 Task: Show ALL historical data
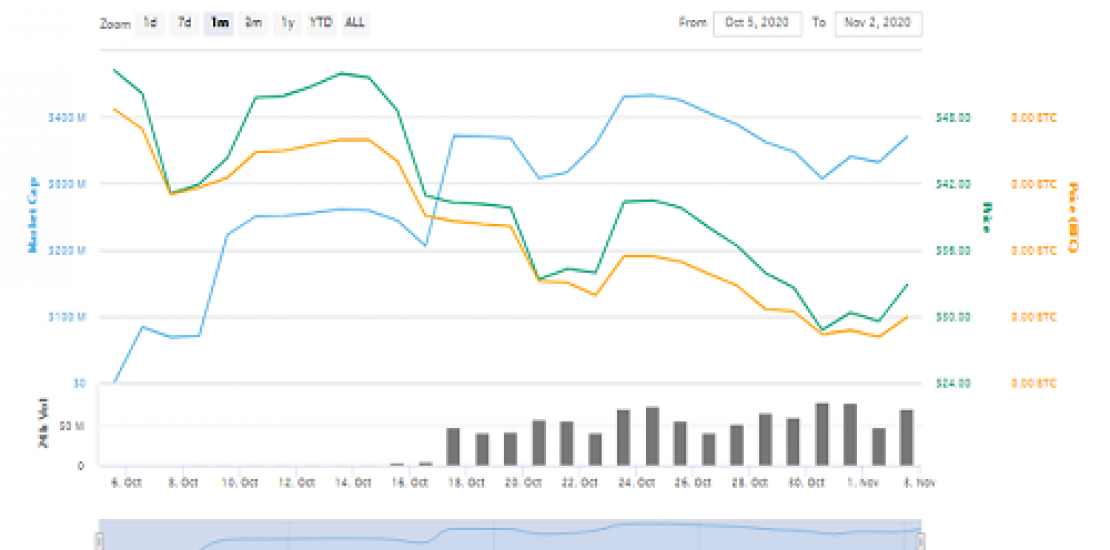click(354, 22)
